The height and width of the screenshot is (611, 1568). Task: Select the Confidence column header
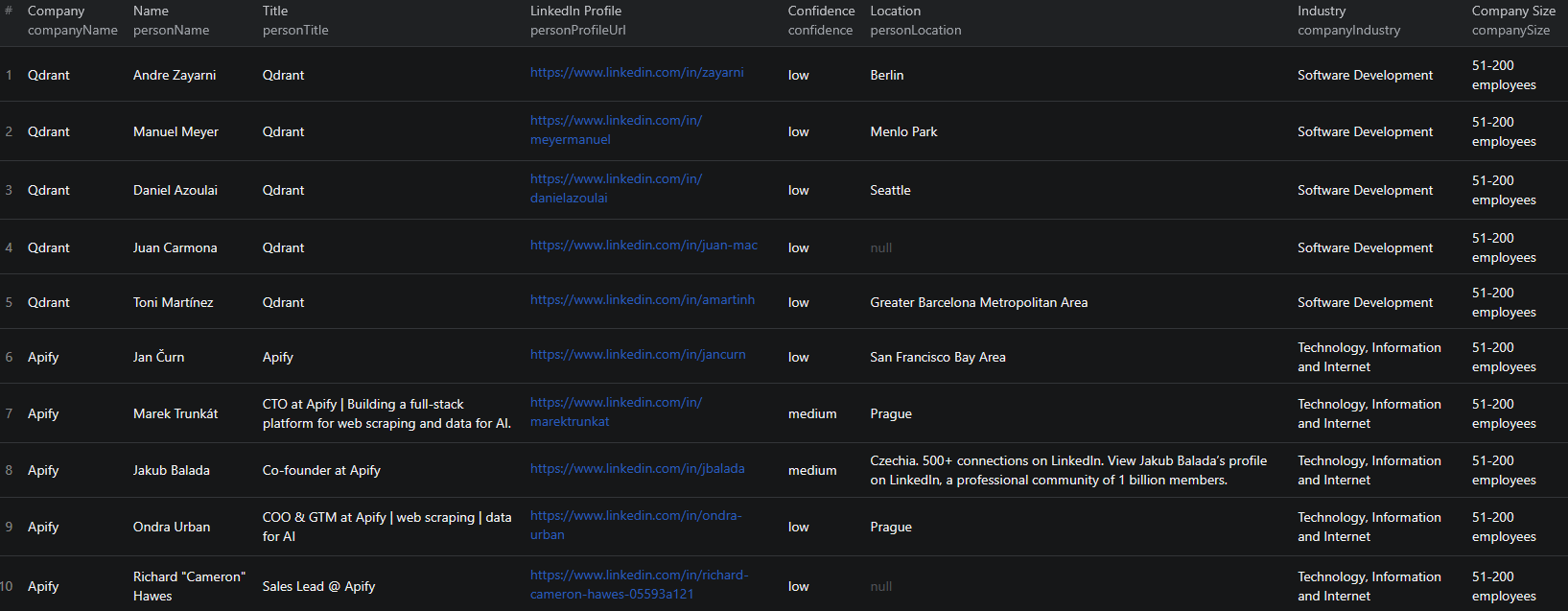[821, 12]
